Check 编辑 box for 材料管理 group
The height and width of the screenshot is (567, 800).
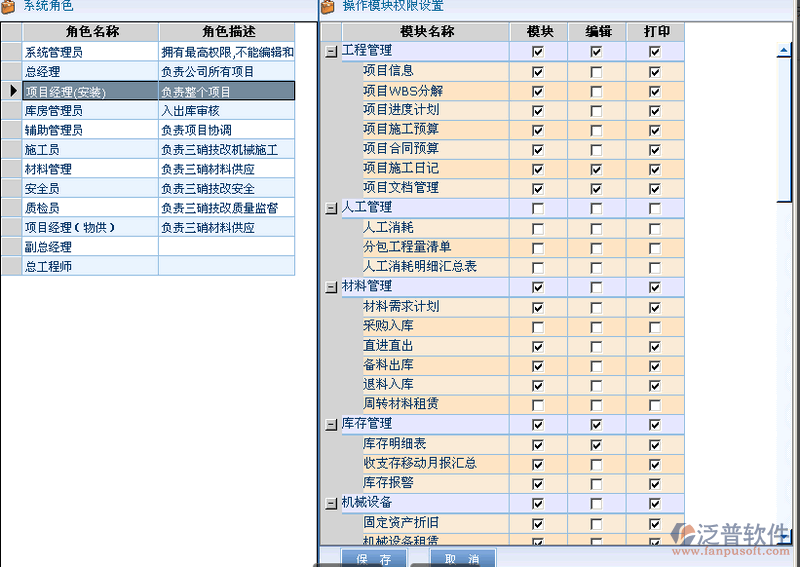(596, 287)
